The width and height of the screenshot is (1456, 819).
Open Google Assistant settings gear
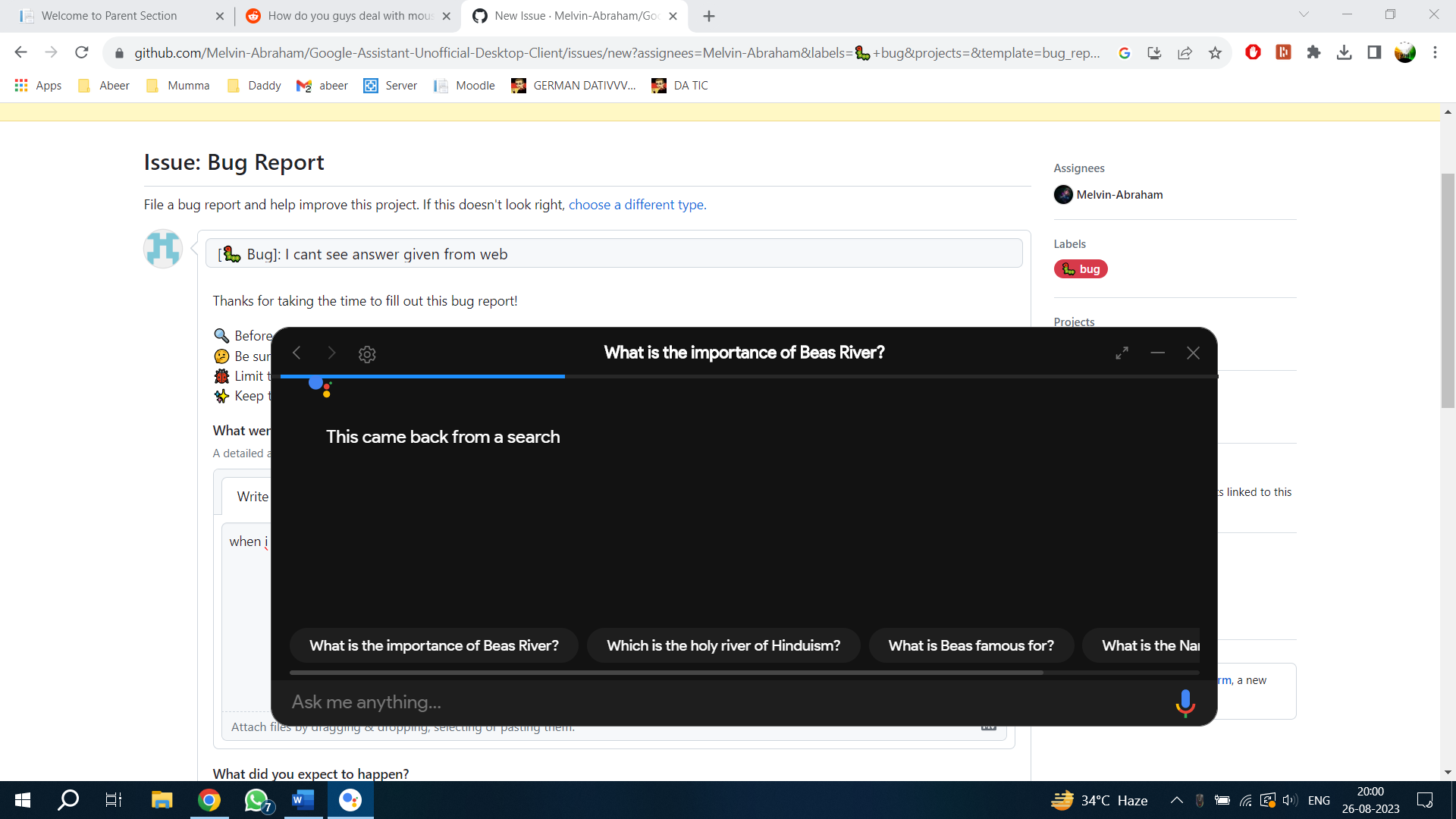pyautogui.click(x=367, y=353)
